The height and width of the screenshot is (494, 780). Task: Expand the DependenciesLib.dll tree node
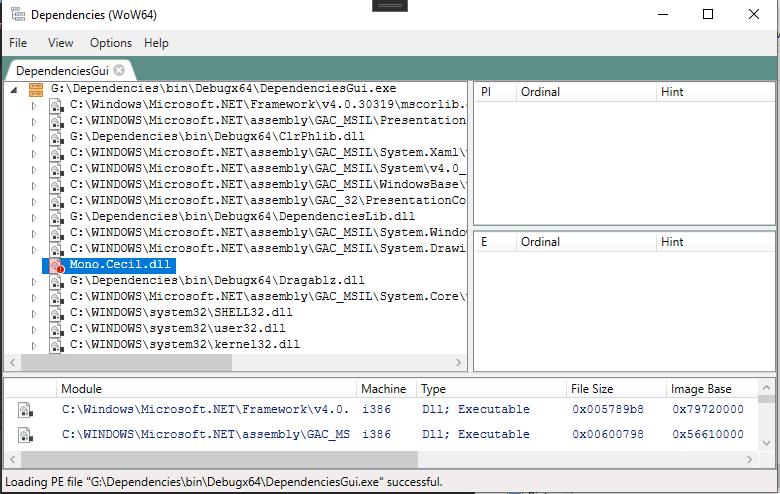[x=34, y=217]
